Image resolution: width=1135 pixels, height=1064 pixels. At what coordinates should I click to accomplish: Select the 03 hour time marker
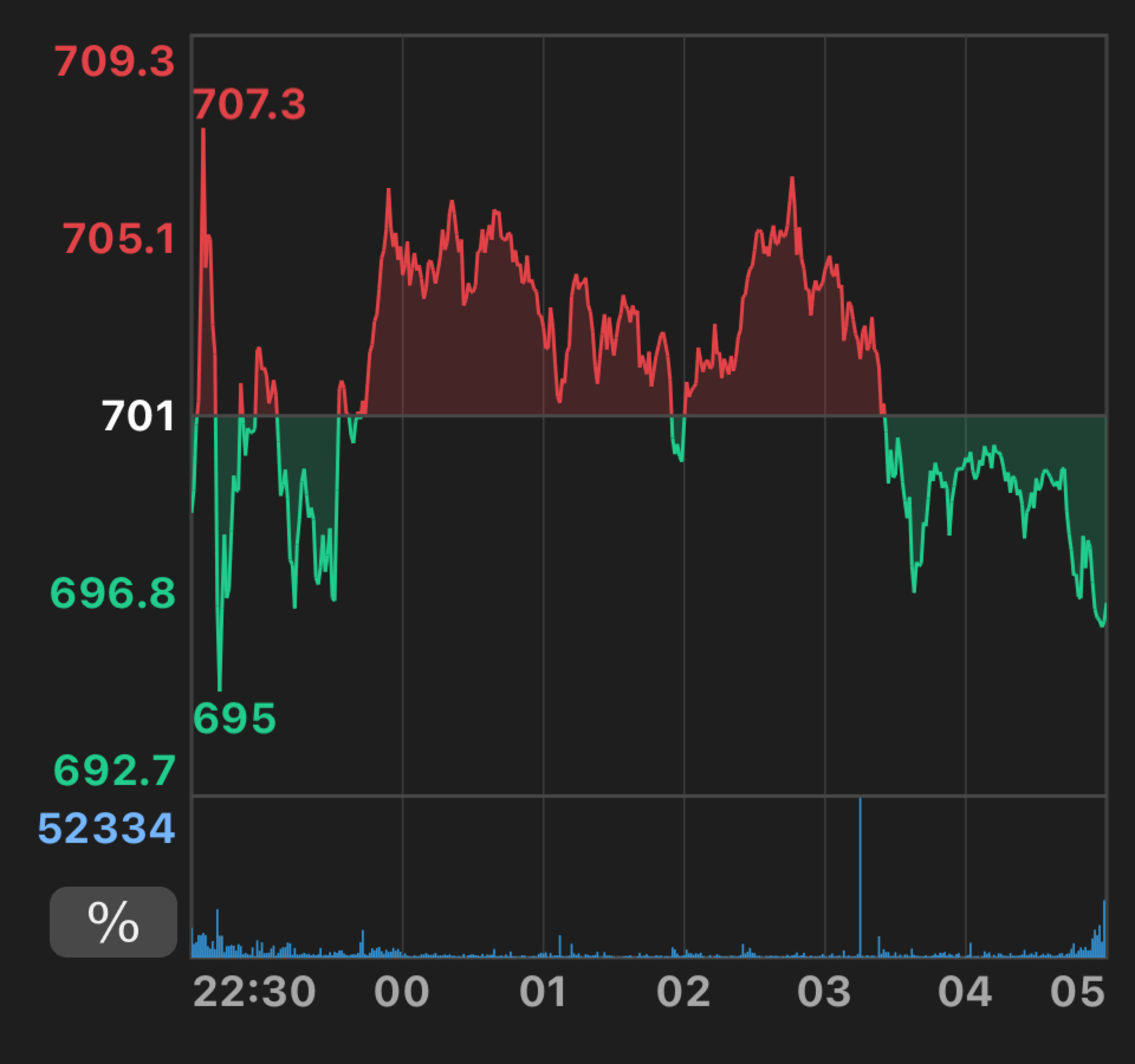824,991
